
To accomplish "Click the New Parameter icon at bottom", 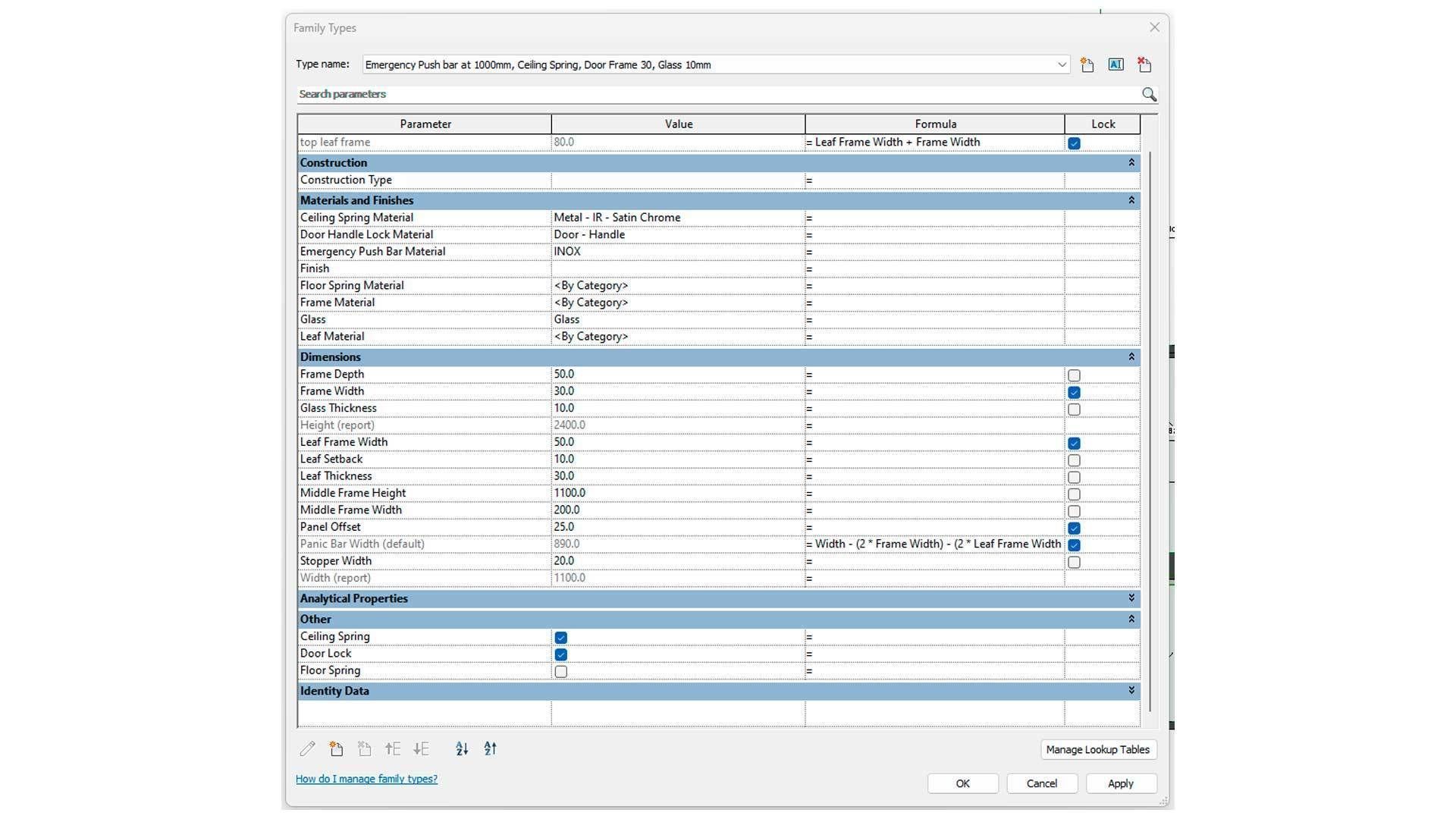I will coord(336,749).
